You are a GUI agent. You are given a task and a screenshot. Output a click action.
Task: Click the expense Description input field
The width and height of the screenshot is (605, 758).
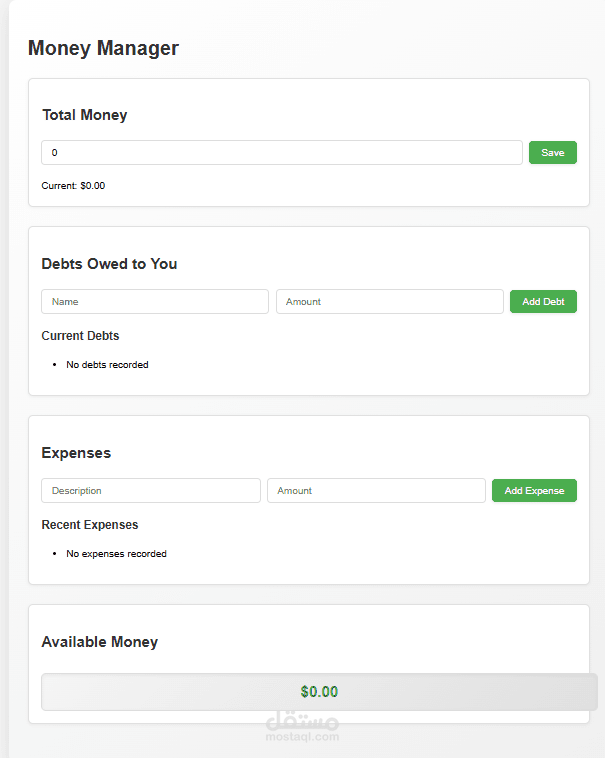[151, 491]
